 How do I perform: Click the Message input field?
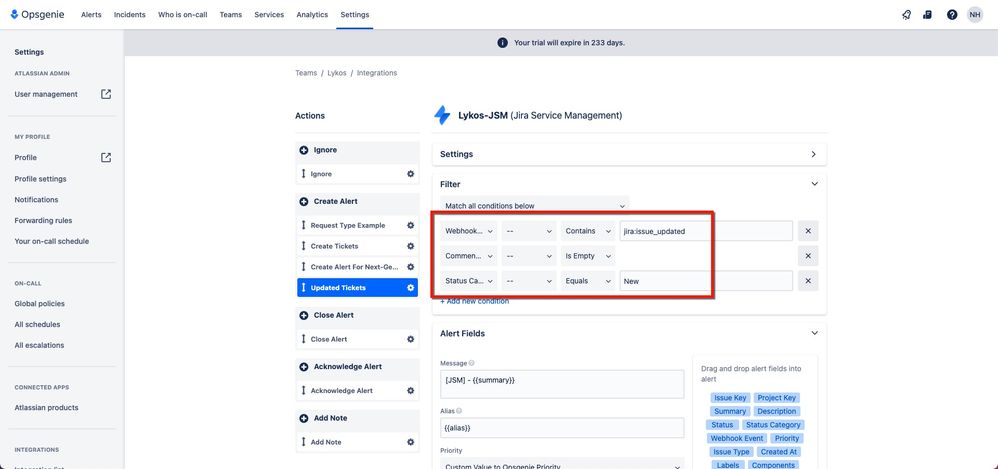(x=562, y=384)
